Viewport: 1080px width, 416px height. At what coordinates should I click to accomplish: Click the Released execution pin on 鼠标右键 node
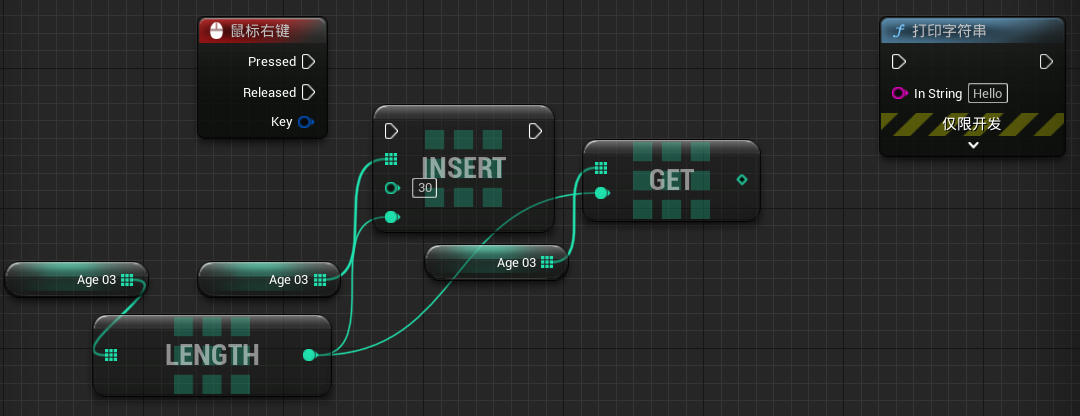click(309, 92)
